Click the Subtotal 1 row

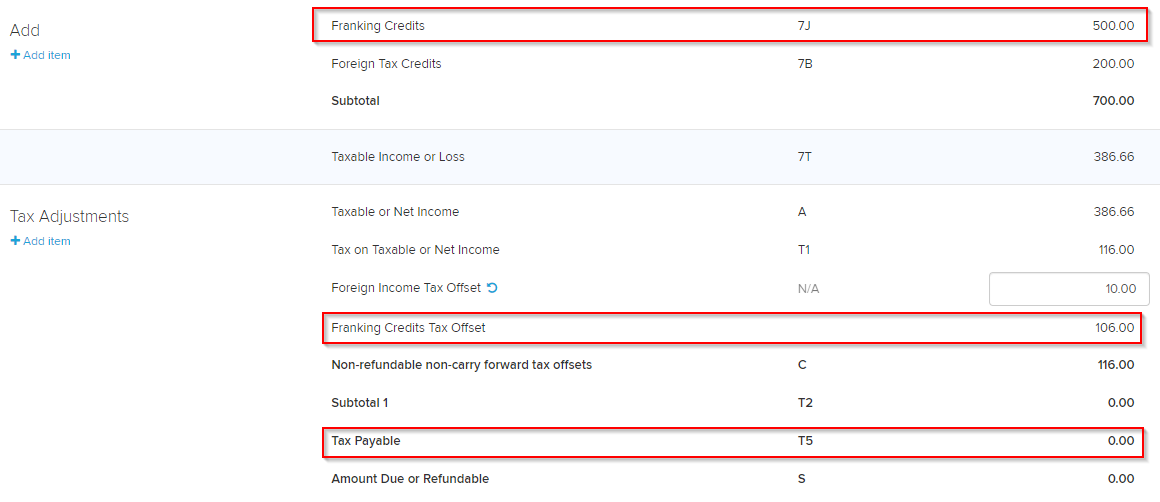pos(732,403)
